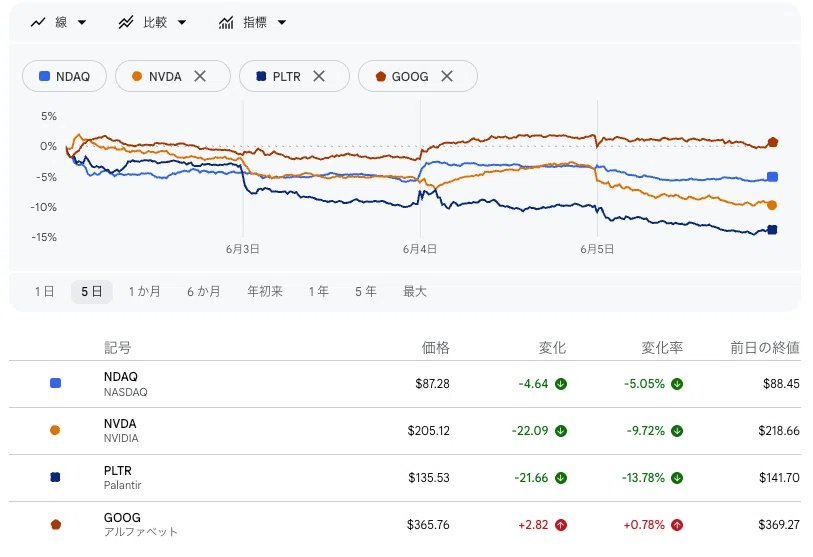Switch to the 年初来 time range
Screen dimensions: 813x557
tap(264, 291)
